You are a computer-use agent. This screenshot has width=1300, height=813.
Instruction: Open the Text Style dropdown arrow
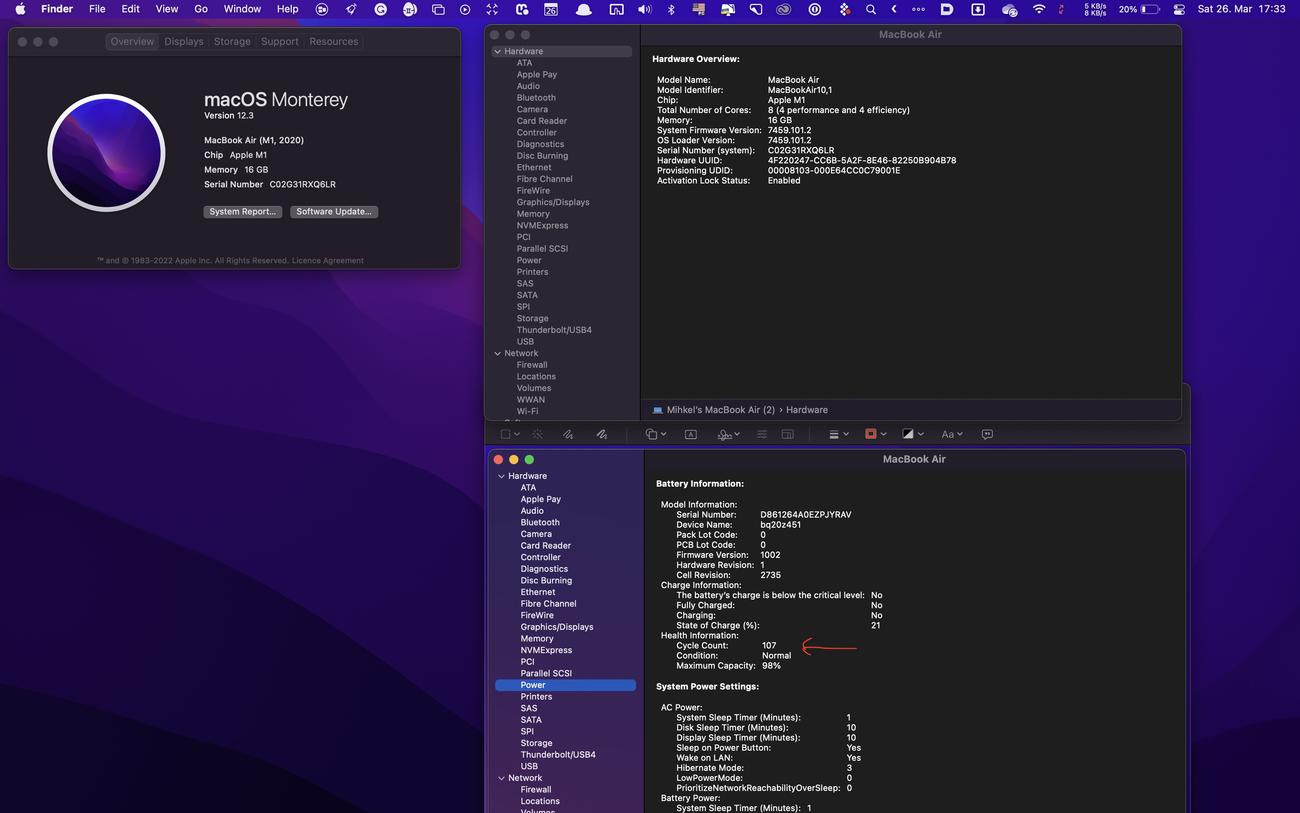pyautogui.click(x=959, y=434)
